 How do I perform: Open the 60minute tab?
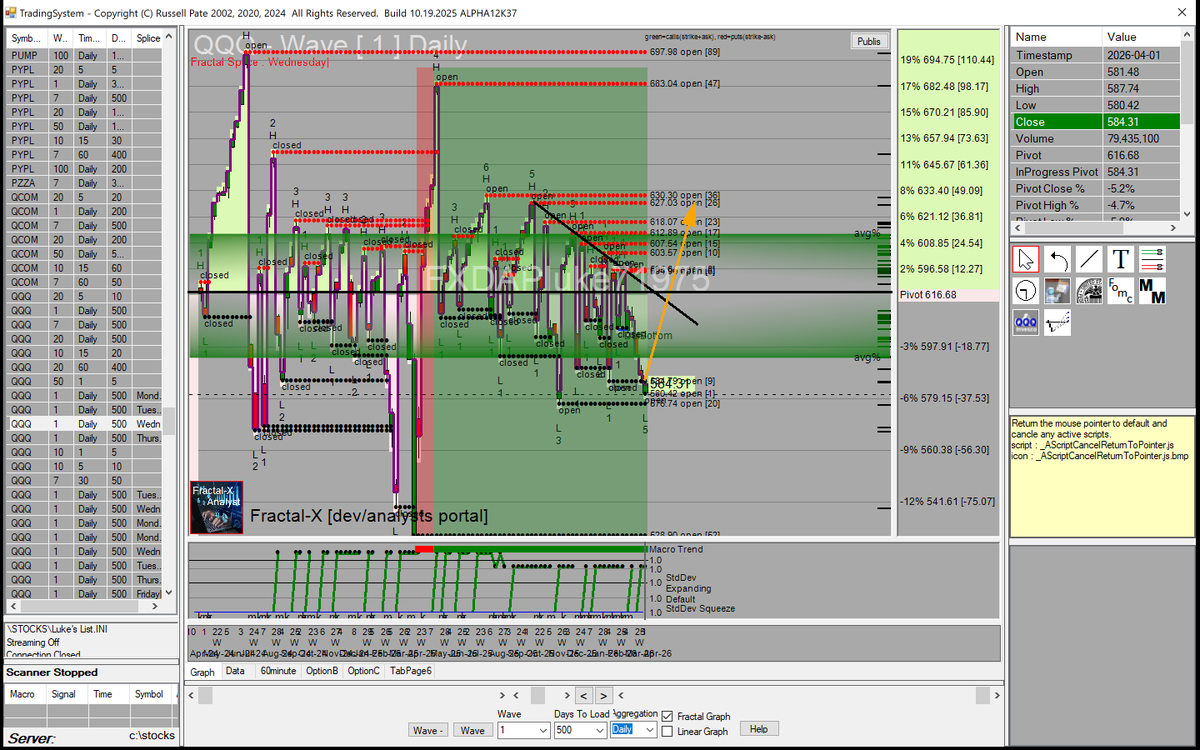[x=277, y=672]
